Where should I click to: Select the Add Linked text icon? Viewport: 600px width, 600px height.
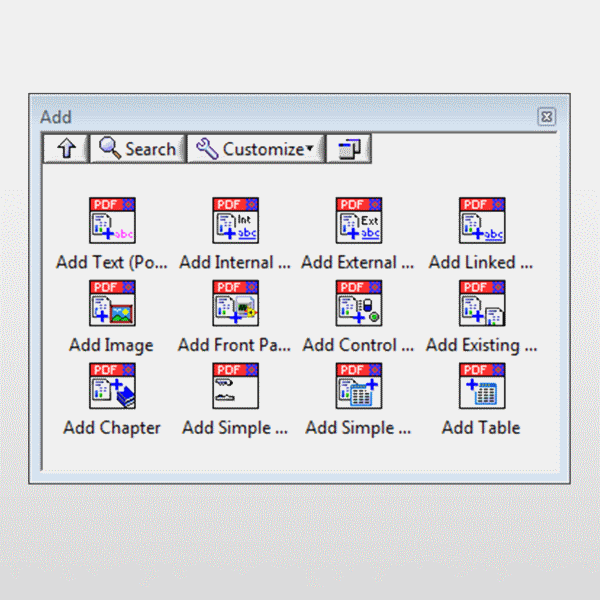pos(482,220)
